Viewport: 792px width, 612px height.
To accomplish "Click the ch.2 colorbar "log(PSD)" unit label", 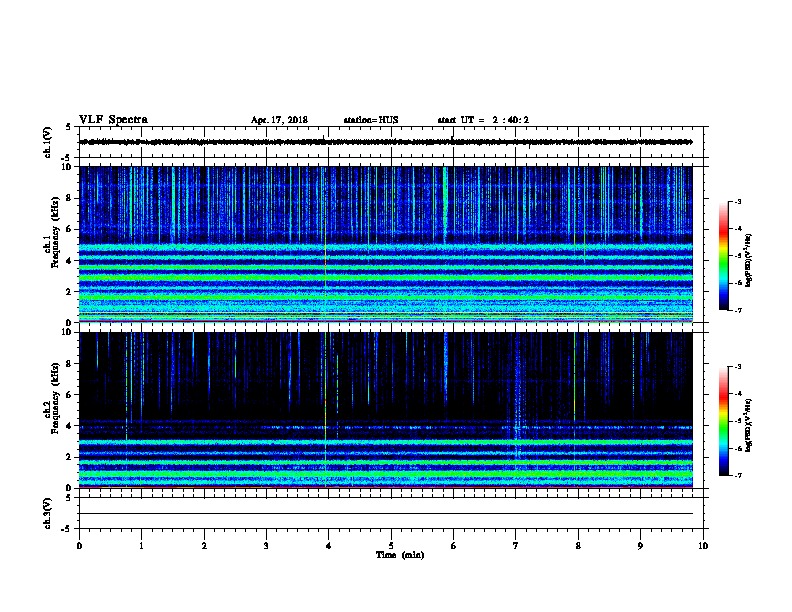I will pyautogui.click(x=748, y=425).
